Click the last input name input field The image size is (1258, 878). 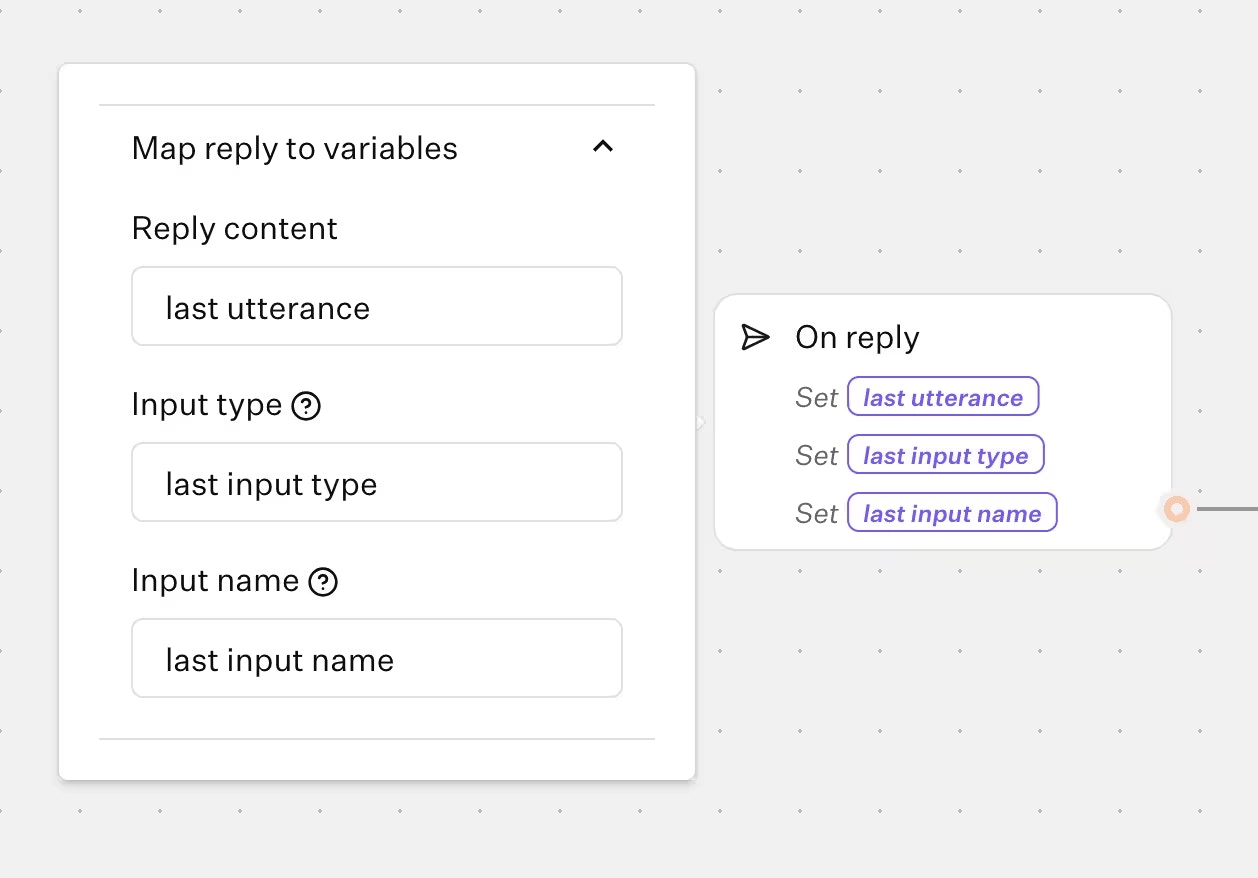coord(377,658)
